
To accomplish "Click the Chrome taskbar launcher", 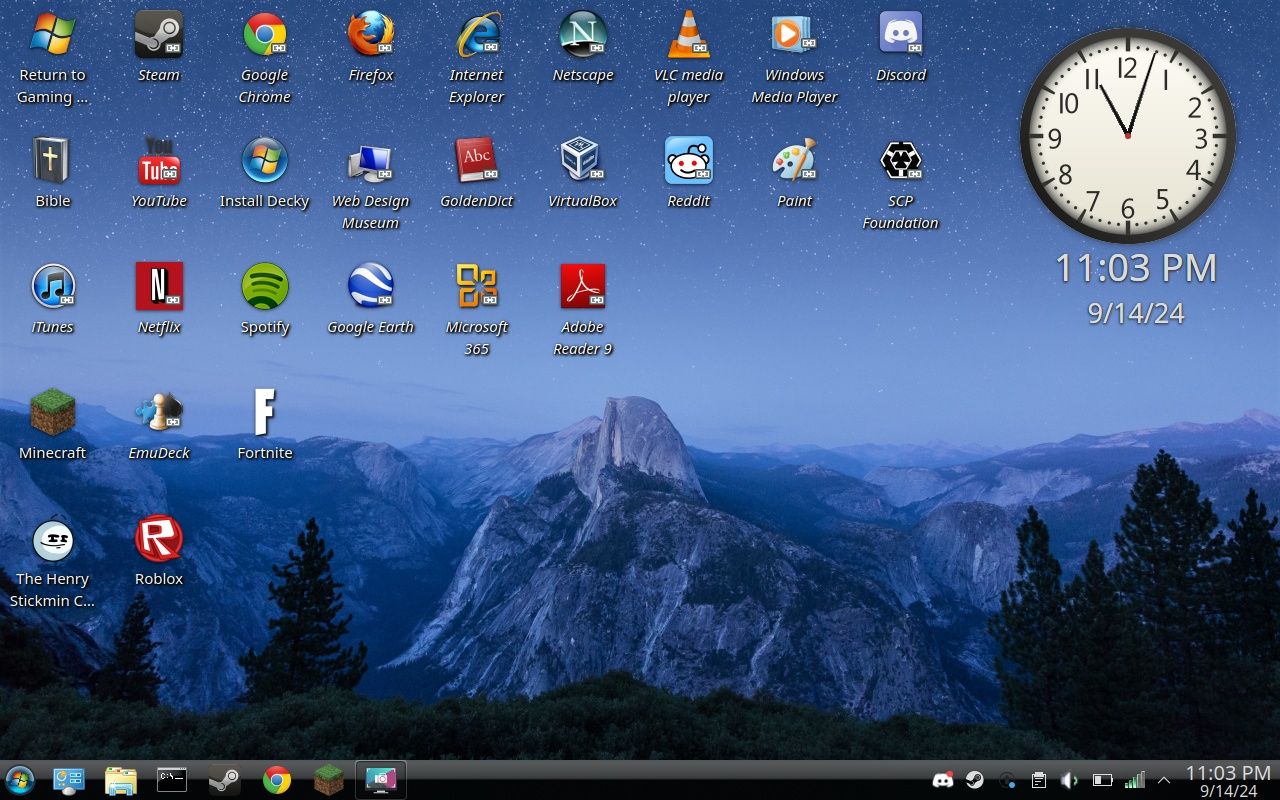I will [x=277, y=780].
